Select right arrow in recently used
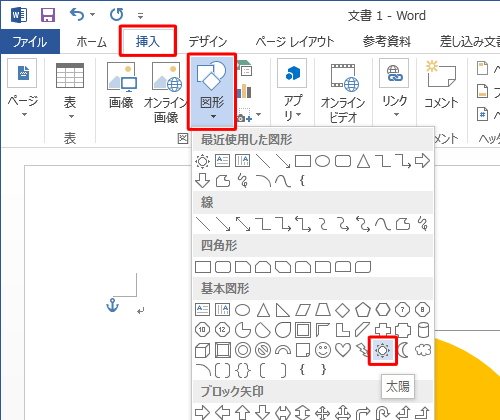 pyautogui.click(x=422, y=161)
